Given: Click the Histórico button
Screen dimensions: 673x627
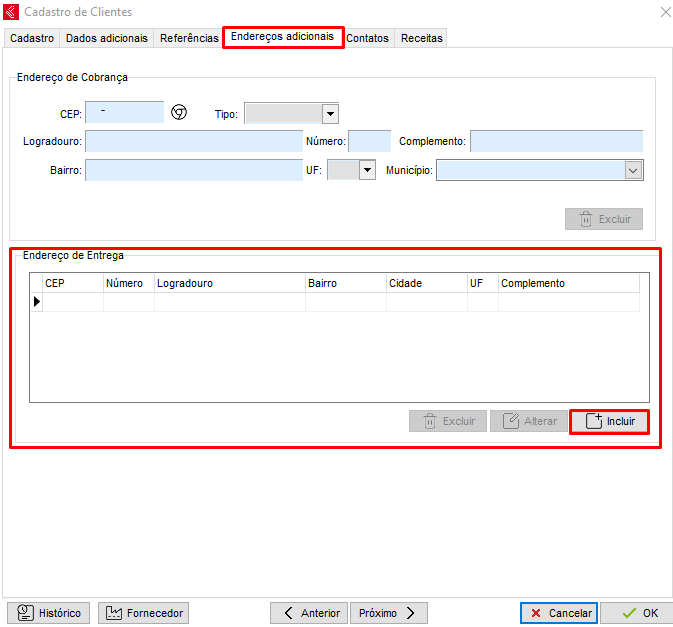Looking at the screenshot, I should [x=49, y=613].
